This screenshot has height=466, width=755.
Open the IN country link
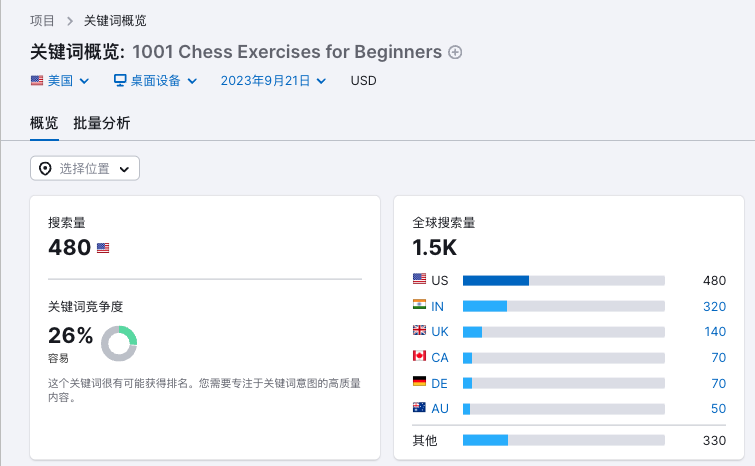438,306
